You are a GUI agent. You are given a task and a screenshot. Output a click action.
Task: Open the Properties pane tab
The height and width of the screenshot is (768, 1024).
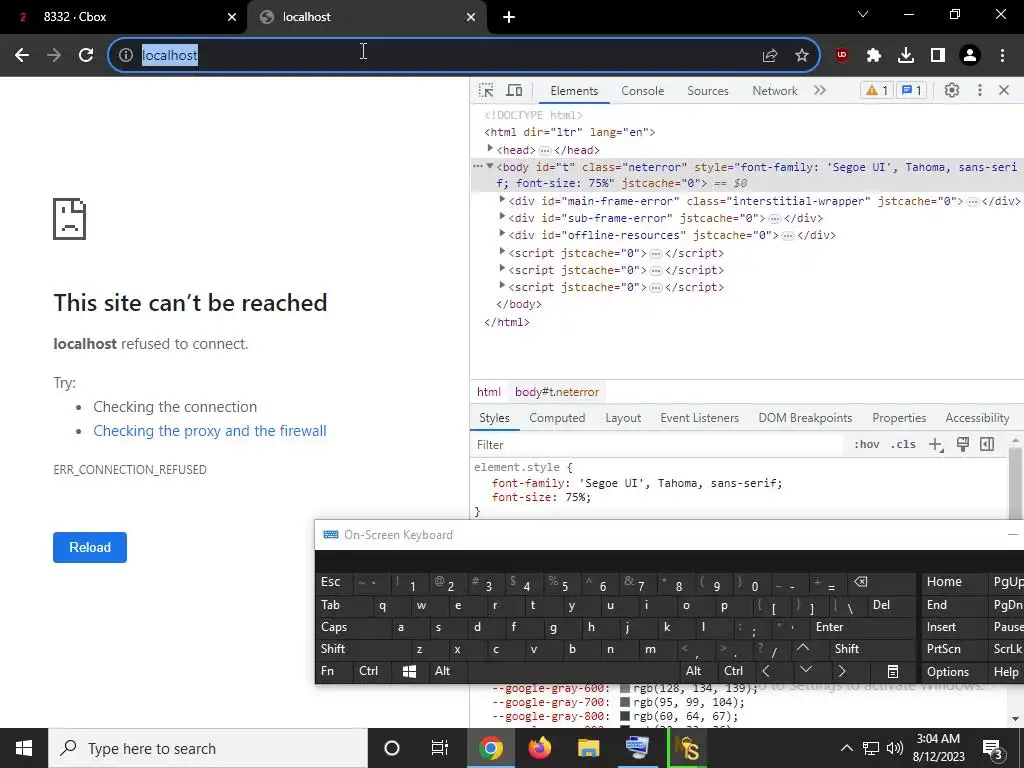(899, 418)
